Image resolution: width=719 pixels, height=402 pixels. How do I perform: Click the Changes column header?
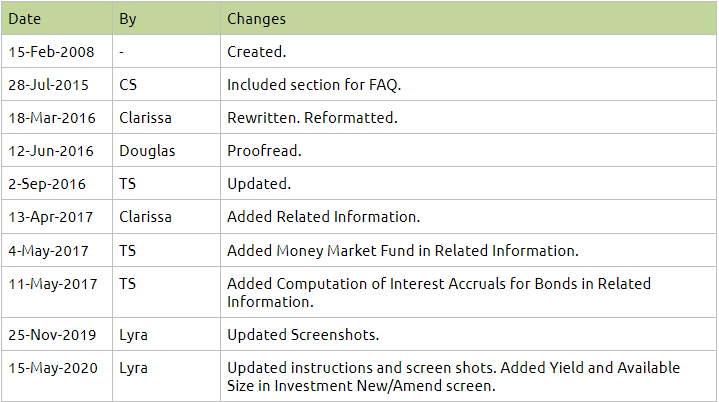(256, 19)
